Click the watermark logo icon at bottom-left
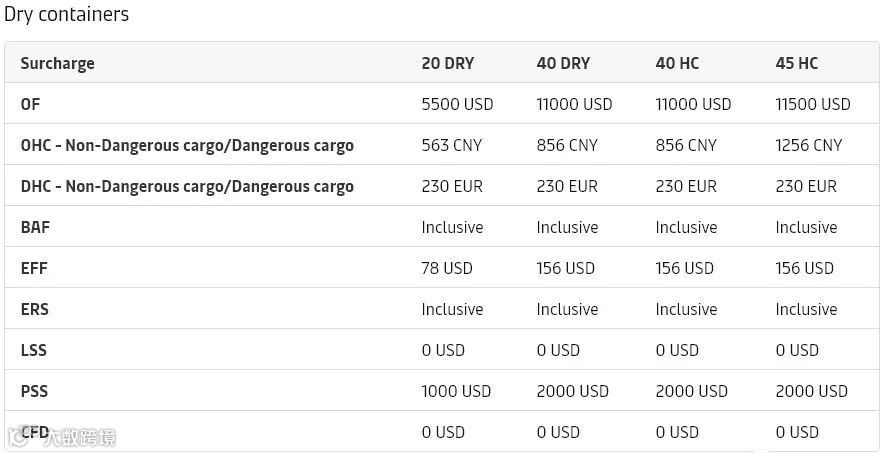 19,436
